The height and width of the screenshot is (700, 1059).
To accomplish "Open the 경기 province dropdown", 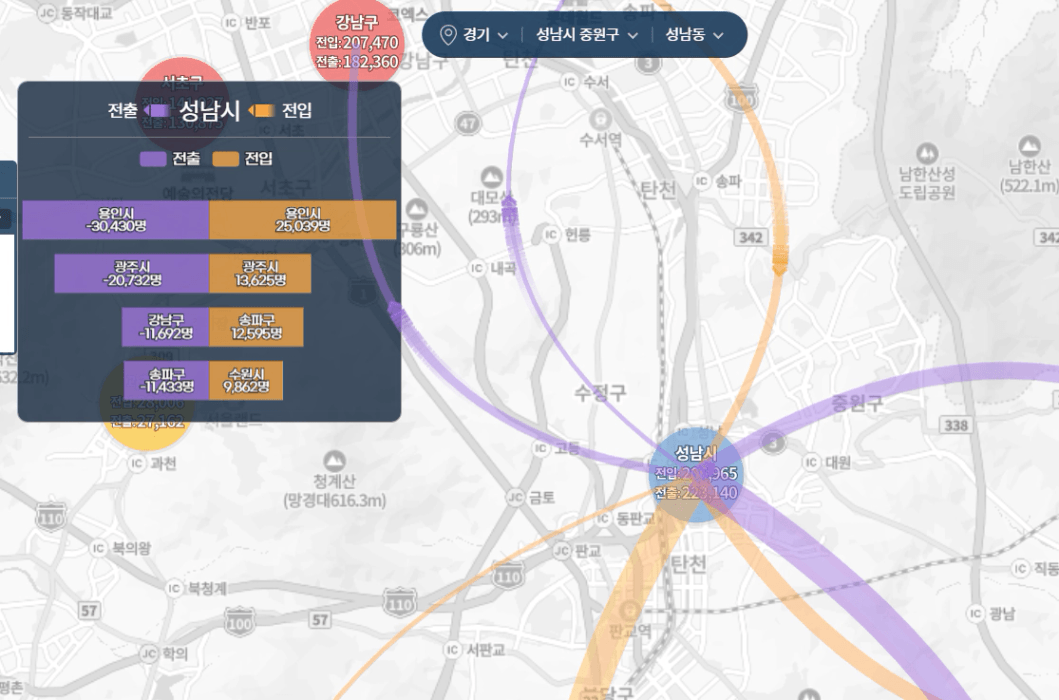I will click(486, 34).
